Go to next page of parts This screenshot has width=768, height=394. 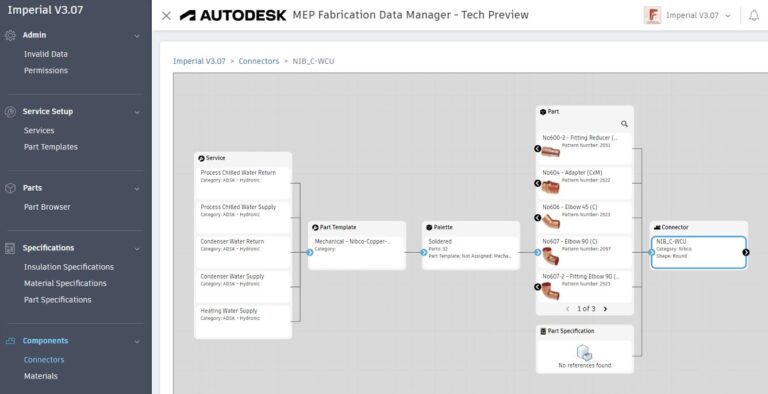605,309
